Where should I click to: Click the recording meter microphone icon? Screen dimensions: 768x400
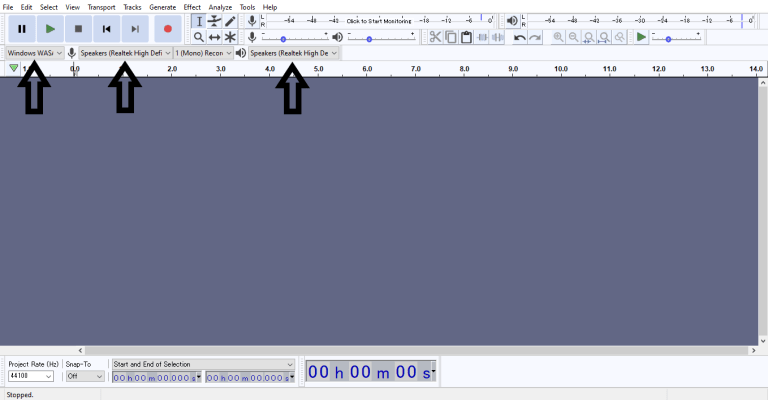click(x=252, y=21)
